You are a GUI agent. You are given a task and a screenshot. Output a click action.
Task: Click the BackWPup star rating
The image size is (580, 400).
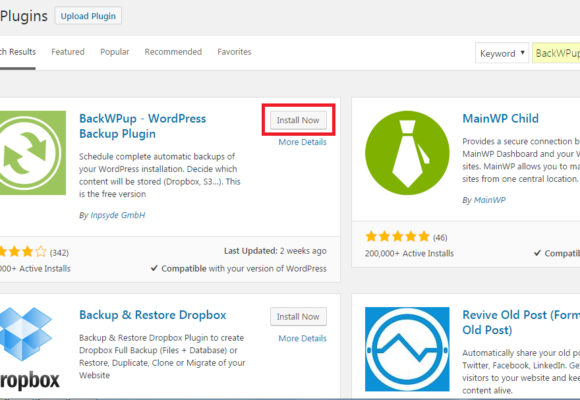(23, 252)
